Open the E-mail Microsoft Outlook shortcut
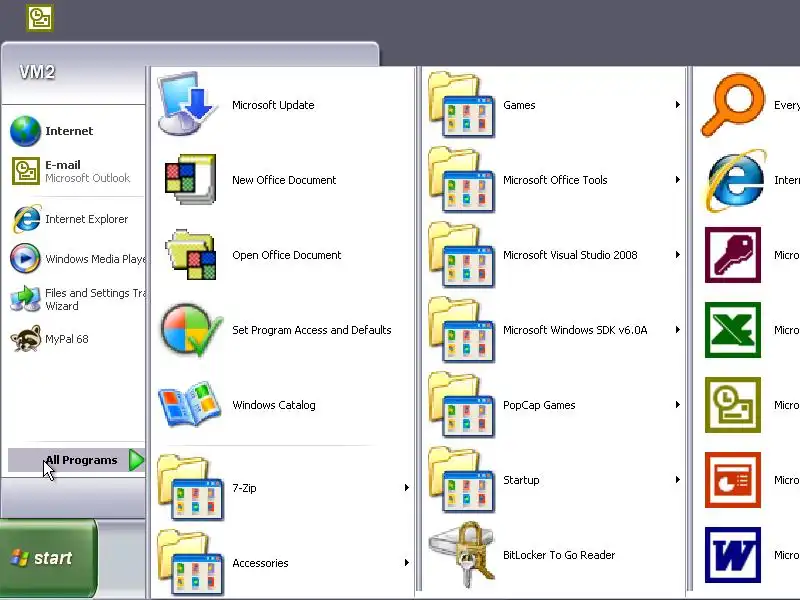 pyautogui.click(x=76, y=171)
